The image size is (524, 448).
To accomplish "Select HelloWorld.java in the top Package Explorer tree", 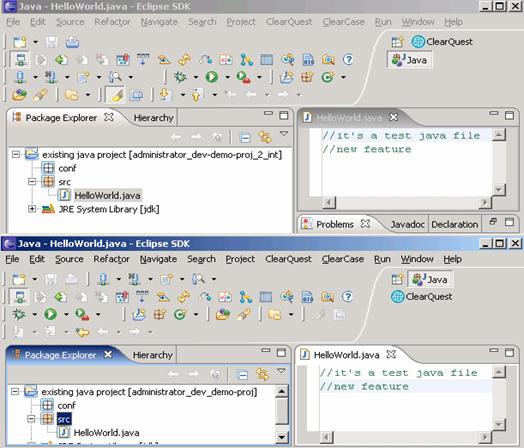I will [107, 195].
